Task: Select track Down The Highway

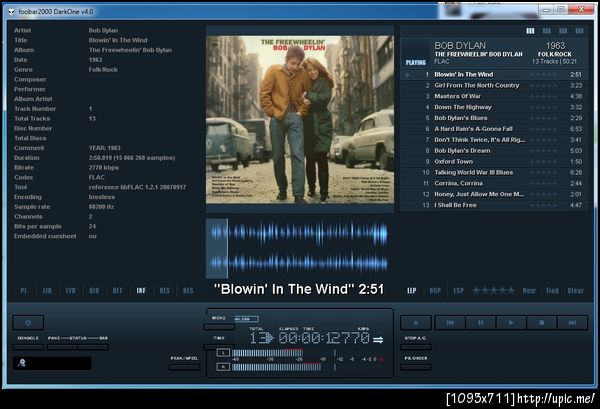Action: pyautogui.click(x=494, y=108)
